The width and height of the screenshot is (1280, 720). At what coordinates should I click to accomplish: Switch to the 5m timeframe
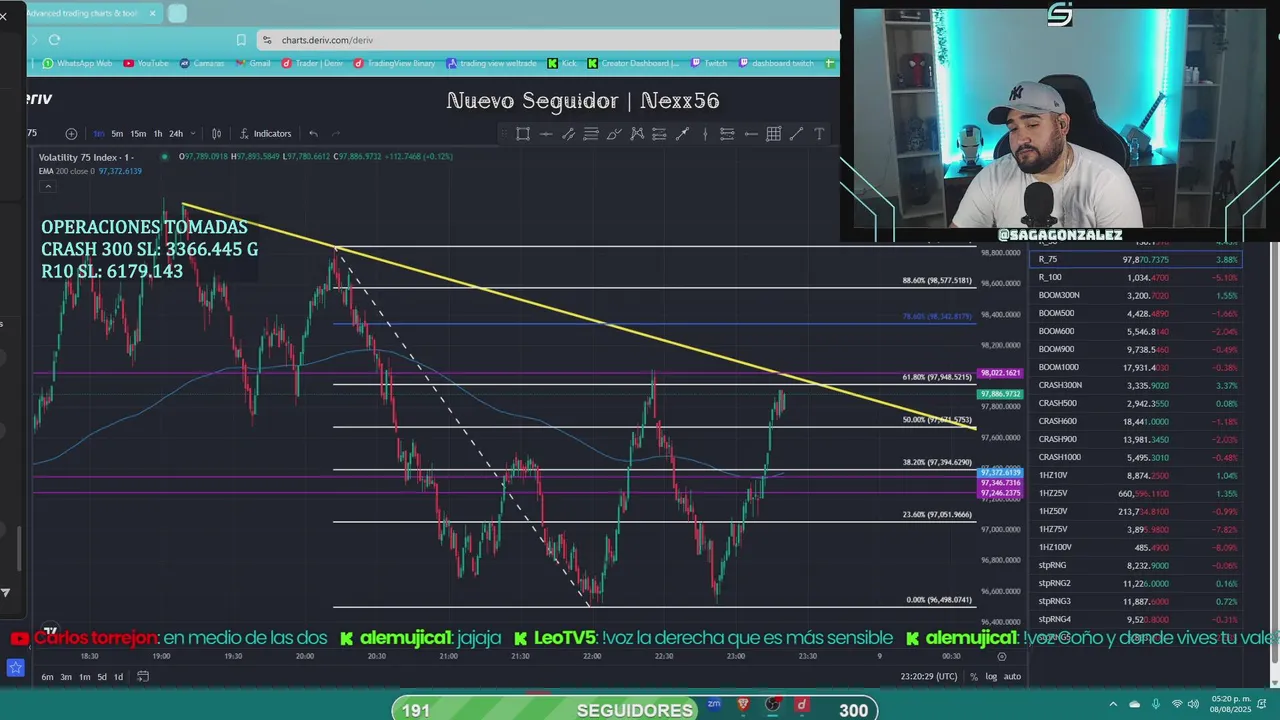click(x=117, y=133)
